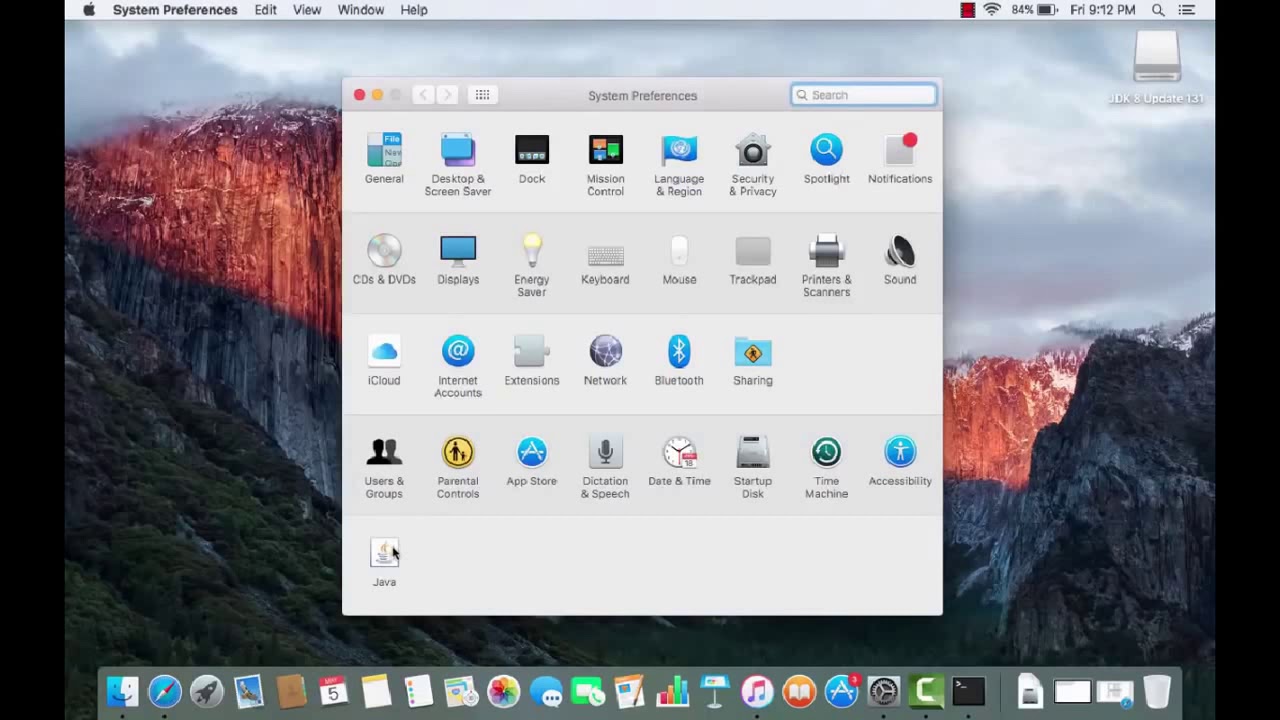Open Users & Groups preferences
The image size is (1280, 720).
[384, 467]
